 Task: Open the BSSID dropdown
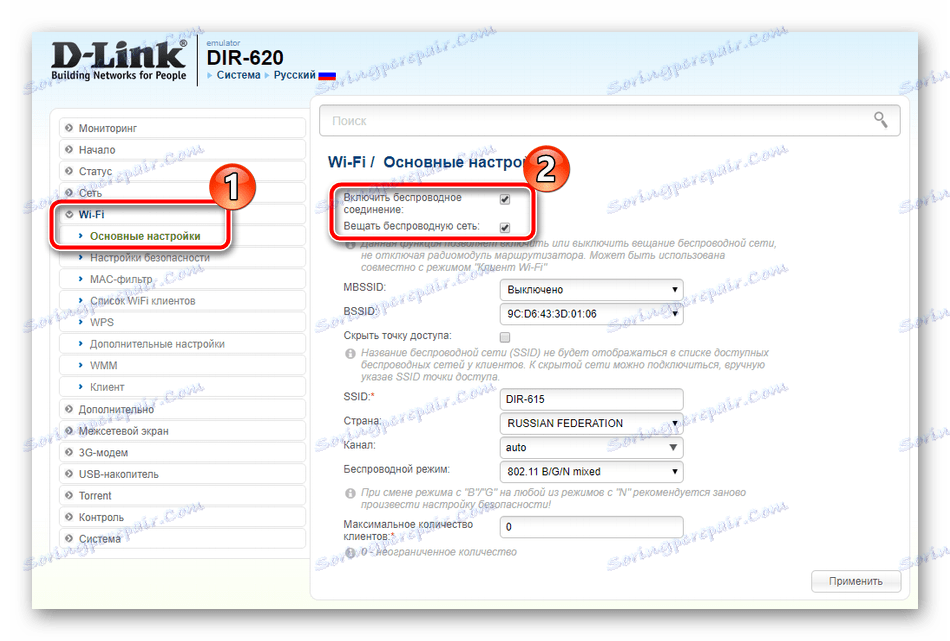(591, 314)
